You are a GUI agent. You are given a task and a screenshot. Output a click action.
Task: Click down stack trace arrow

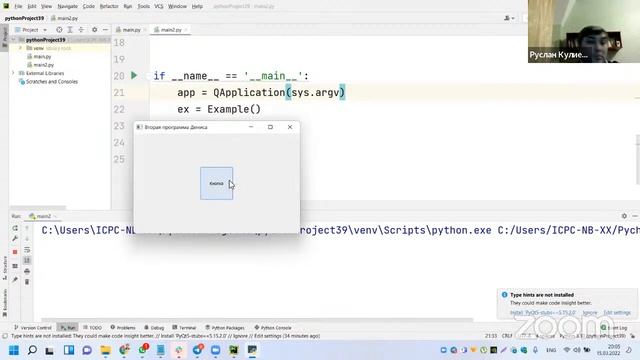(x=27, y=239)
